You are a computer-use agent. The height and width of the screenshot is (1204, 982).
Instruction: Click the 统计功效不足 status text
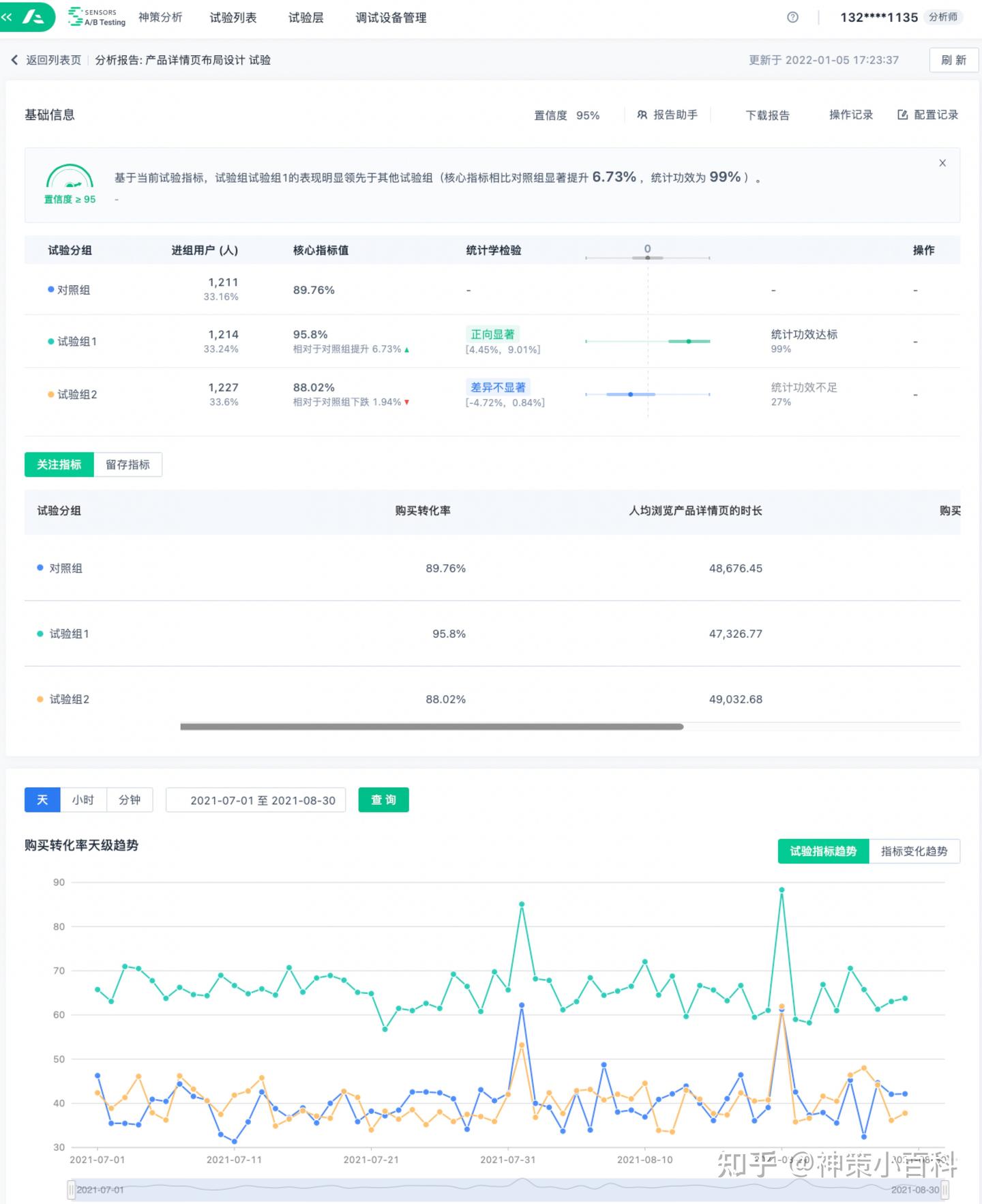[x=804, y=387]
